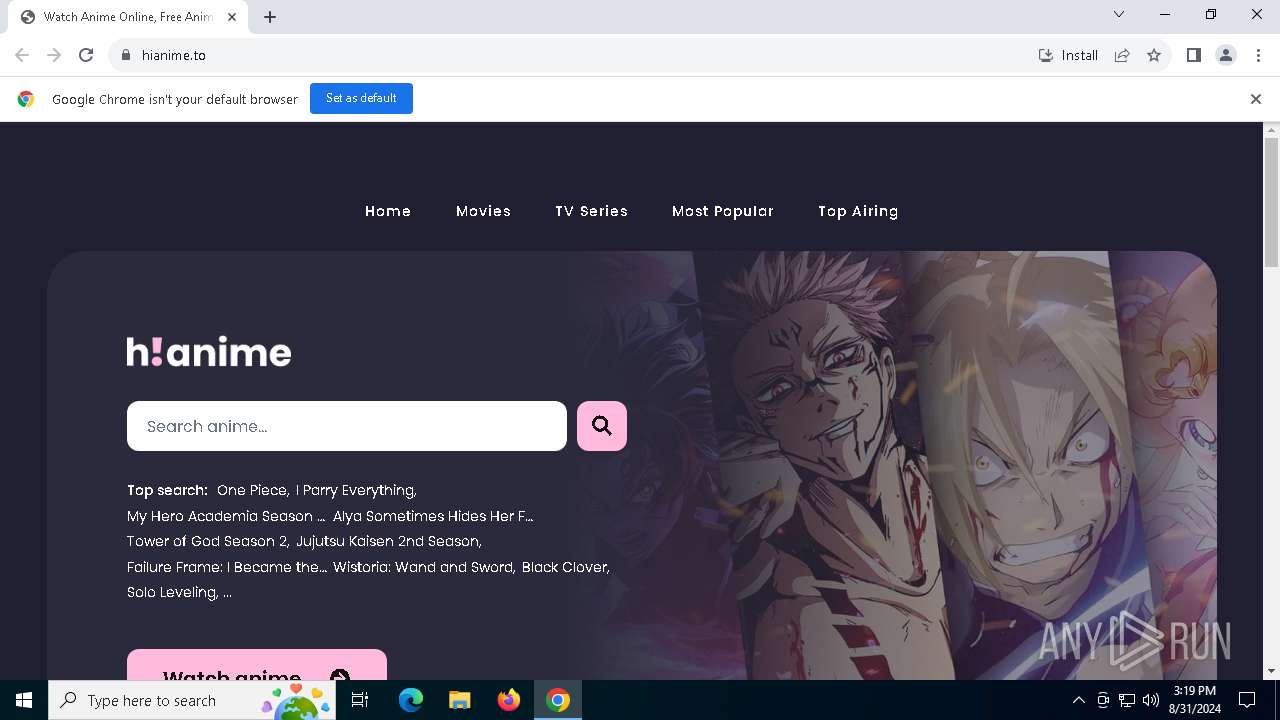Click the Watch anime button

coord(257,665)
